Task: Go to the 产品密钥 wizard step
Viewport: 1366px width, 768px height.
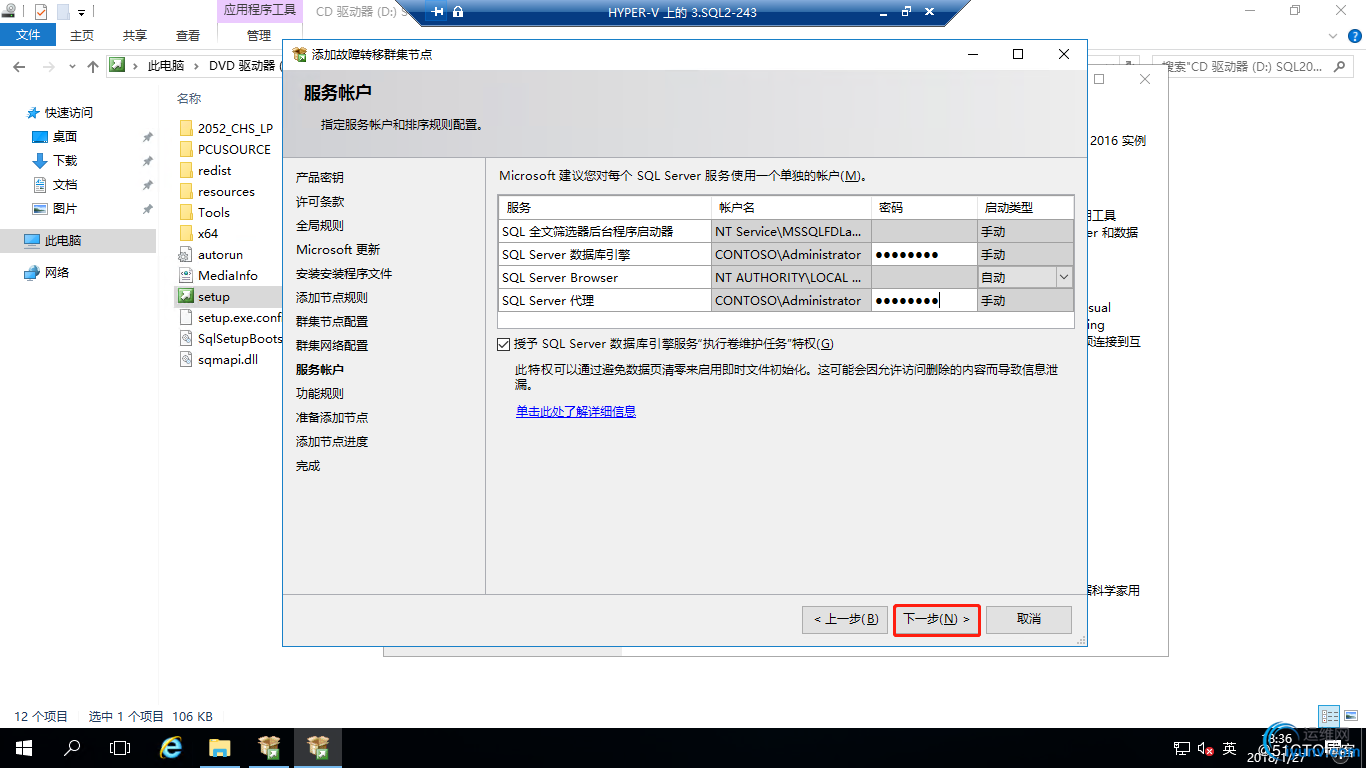Action: pos(320,177)
